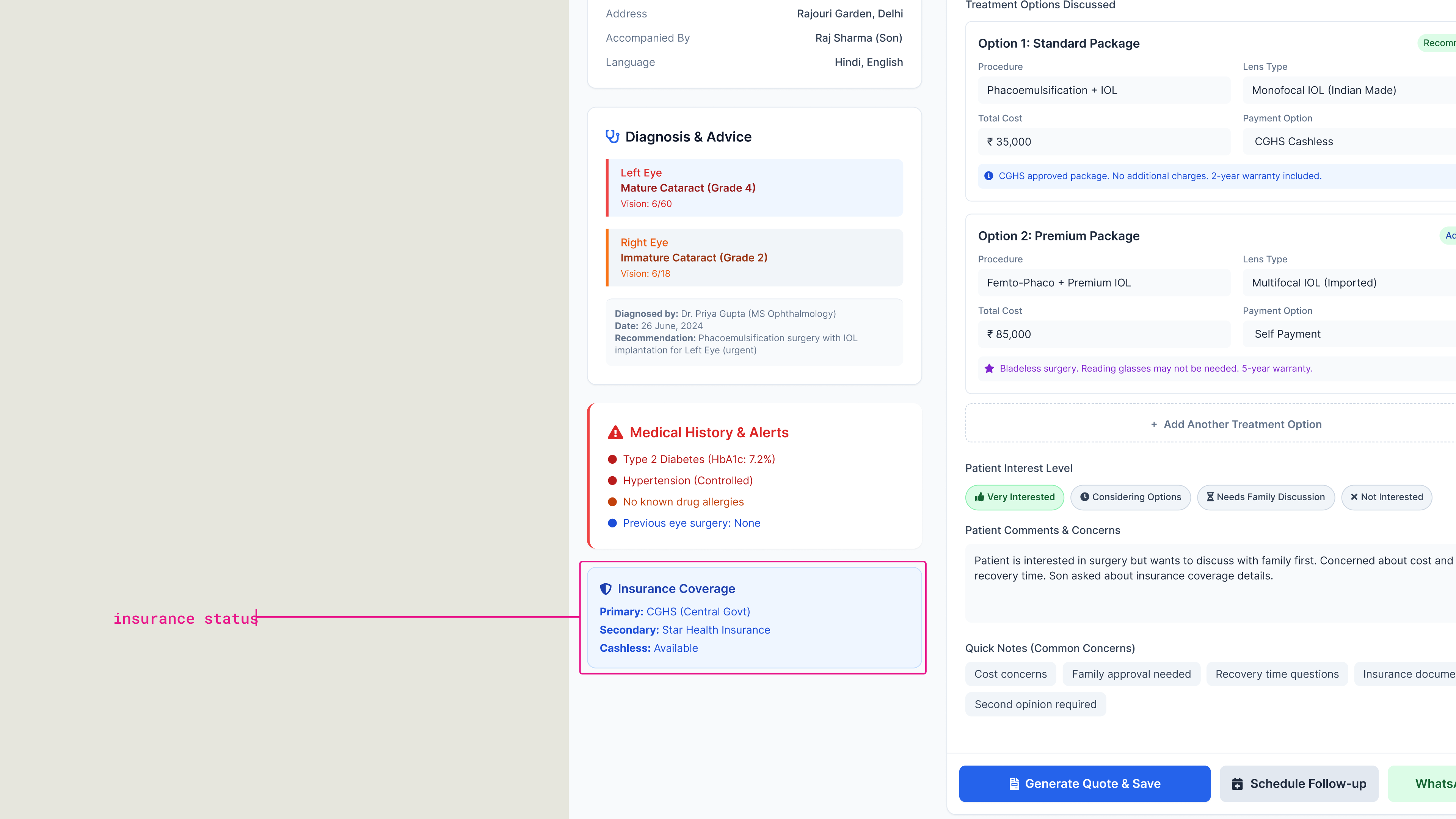
Task: Click the orange bullet beside No known drug allergies
Action: click(612, 502)
